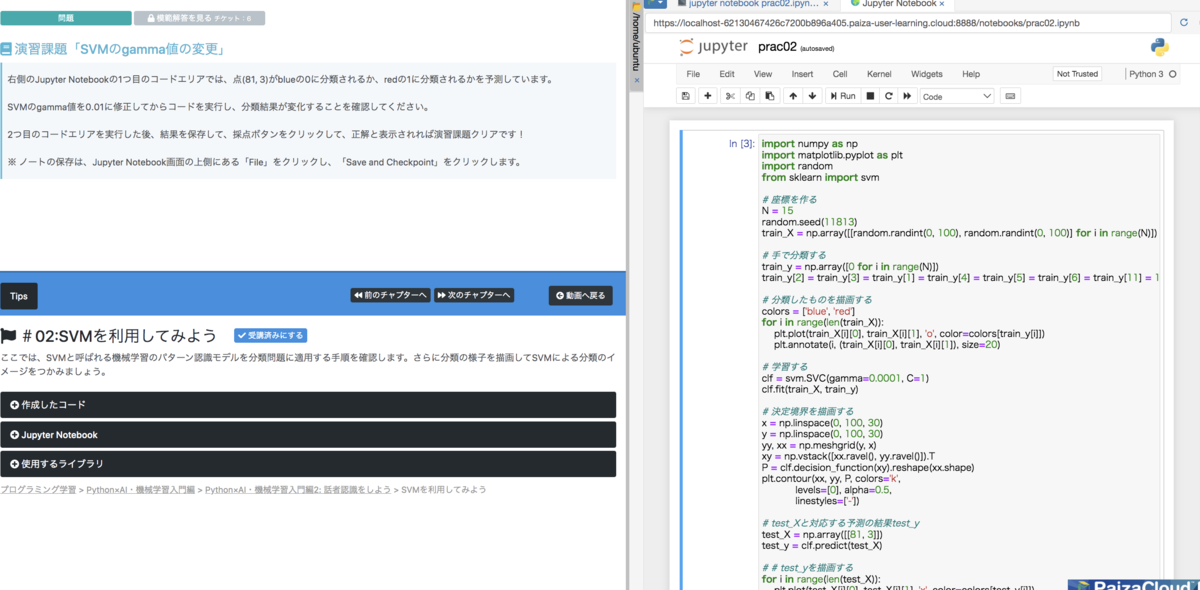Switch to the 問題 tab

(x=68, y=18)
